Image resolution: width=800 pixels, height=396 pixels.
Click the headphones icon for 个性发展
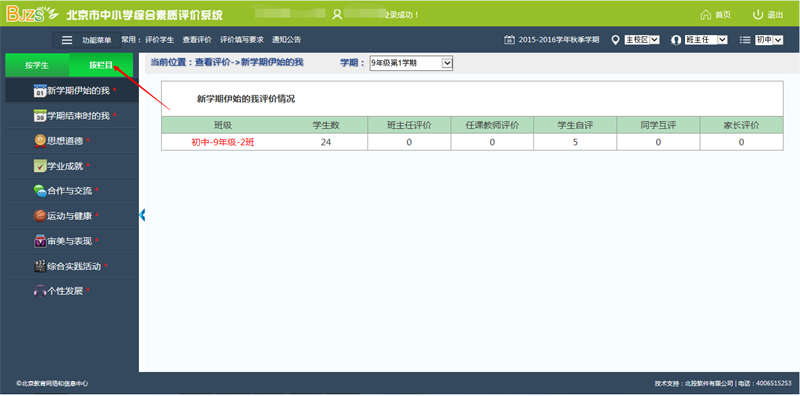tap(40, 291)
